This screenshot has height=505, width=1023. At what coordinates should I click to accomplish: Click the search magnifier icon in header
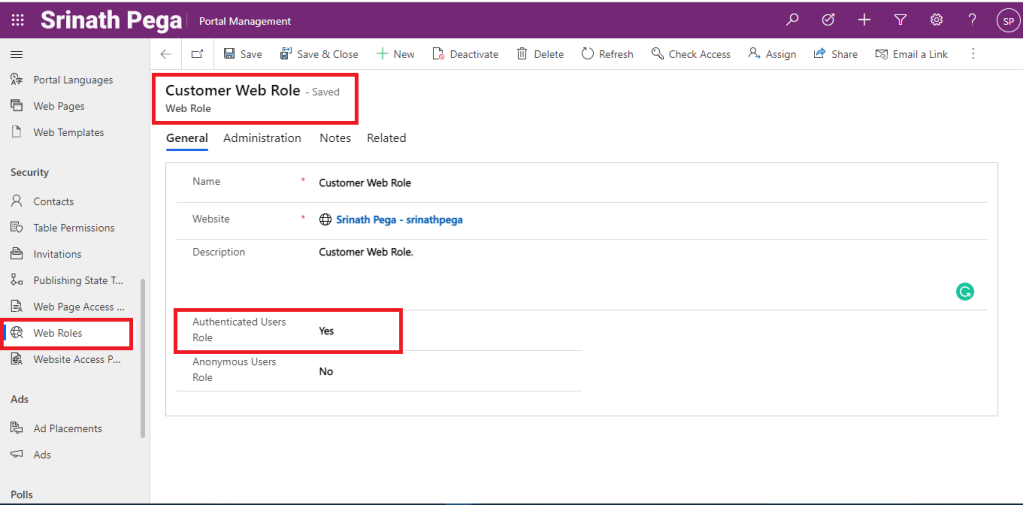click(792, 20)
